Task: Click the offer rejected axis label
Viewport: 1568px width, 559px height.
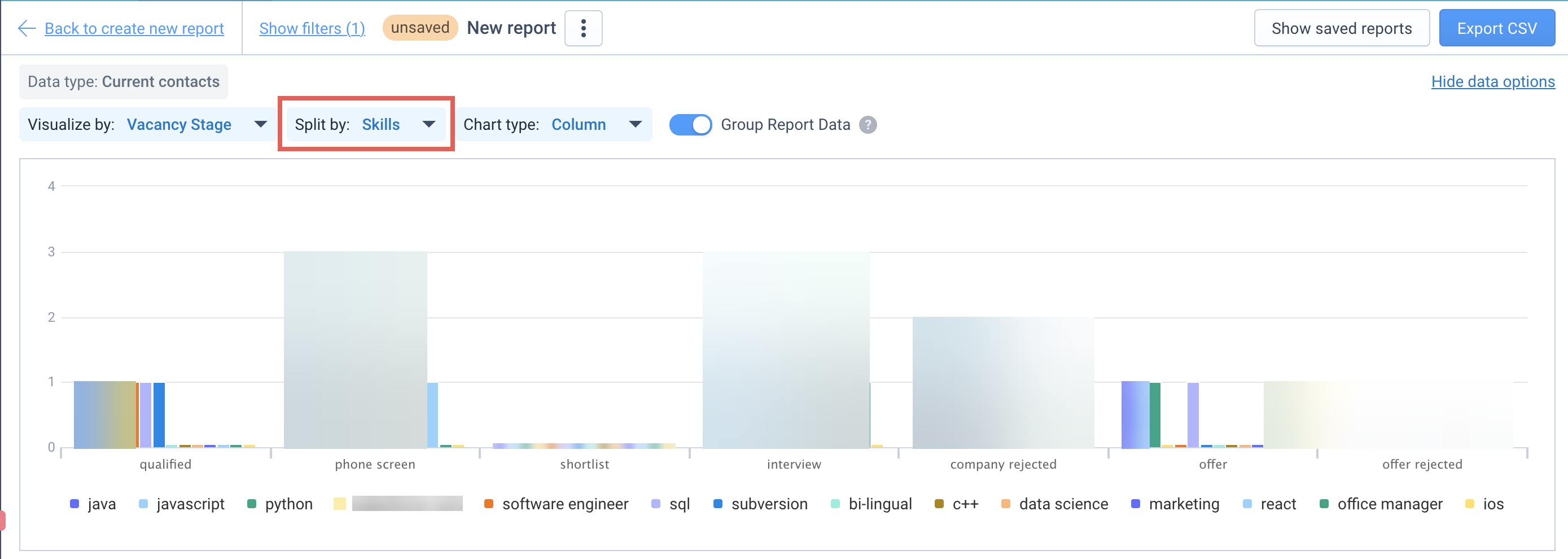Action: click(1422, 465)
